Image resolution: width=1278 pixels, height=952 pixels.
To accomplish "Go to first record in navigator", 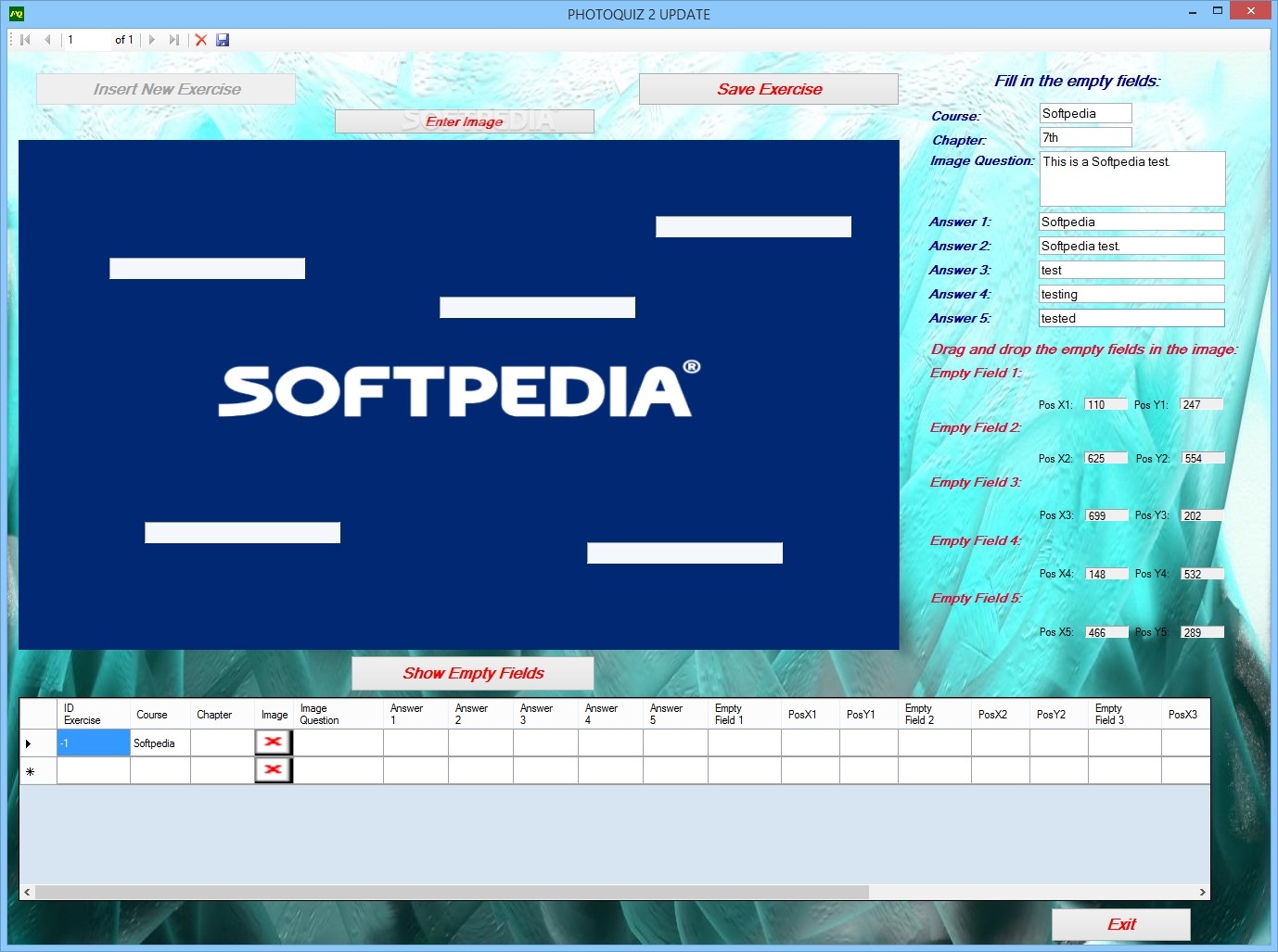I will coord(25,40).
